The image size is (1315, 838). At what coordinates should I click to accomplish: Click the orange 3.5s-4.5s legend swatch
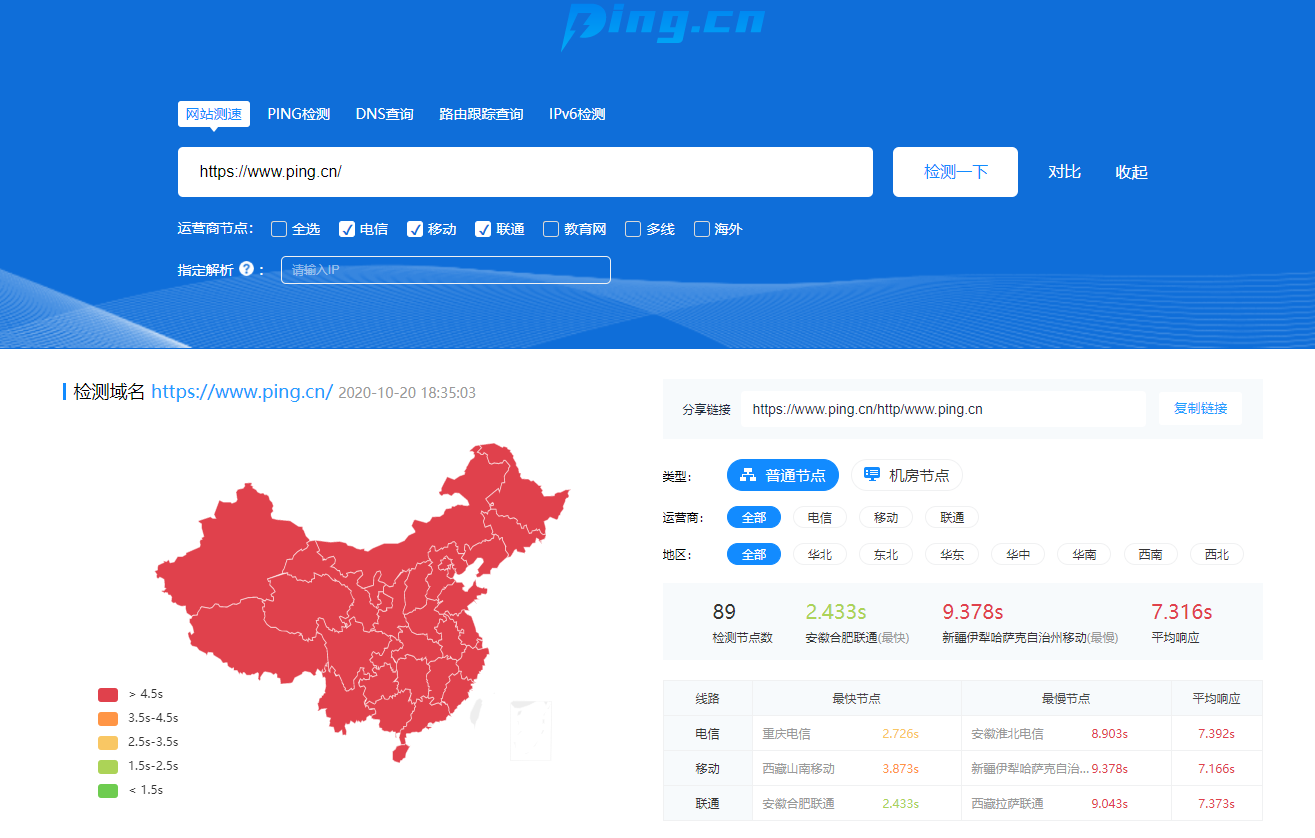[108, 718]
